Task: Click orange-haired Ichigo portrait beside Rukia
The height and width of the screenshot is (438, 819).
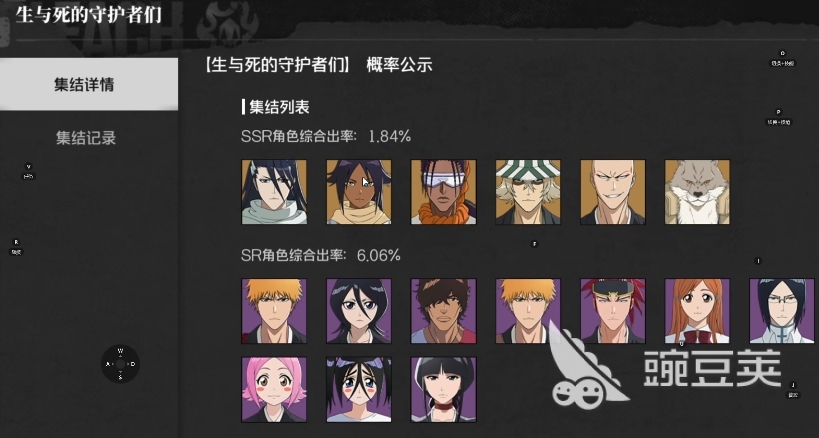Action: (274, 311)
